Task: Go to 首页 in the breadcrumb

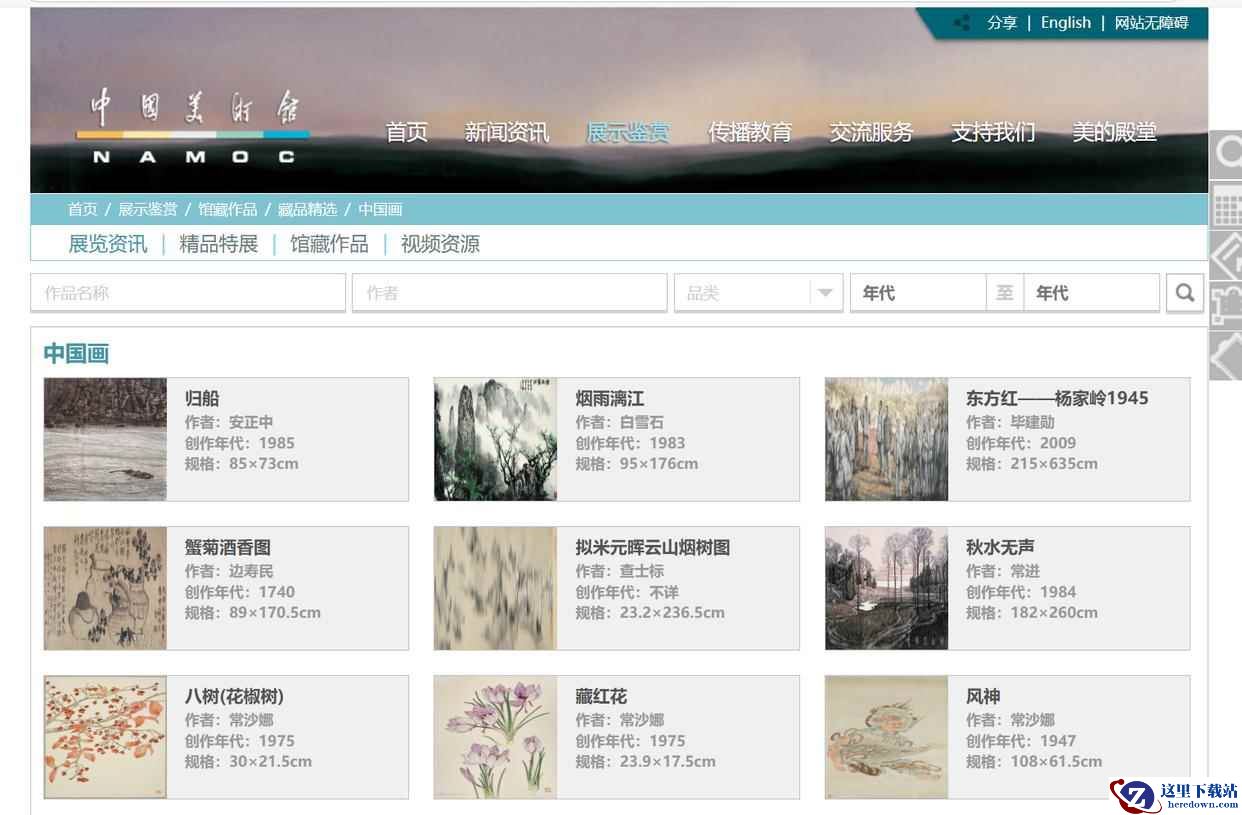Action: pos(83,209)
